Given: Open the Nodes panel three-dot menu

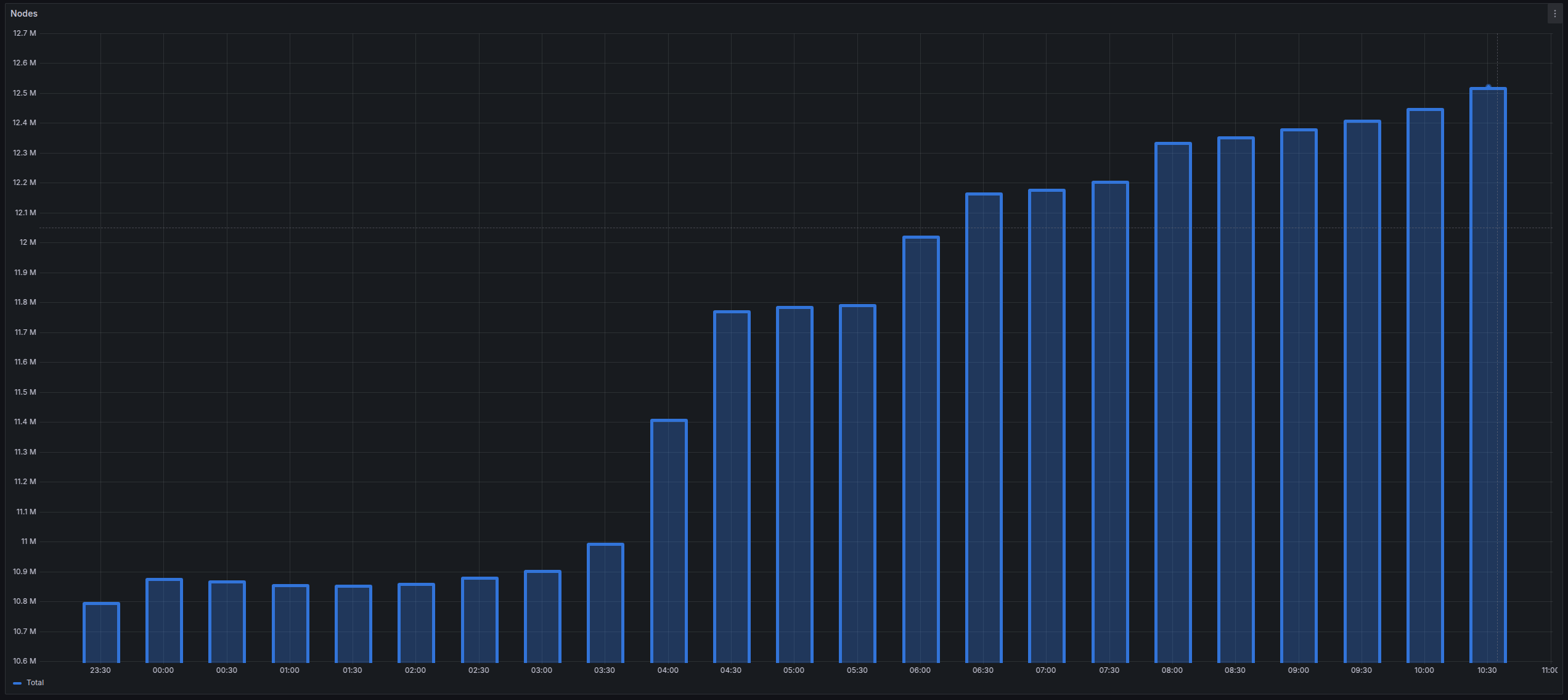Looking at the screenshot, I should [1554, 14].
